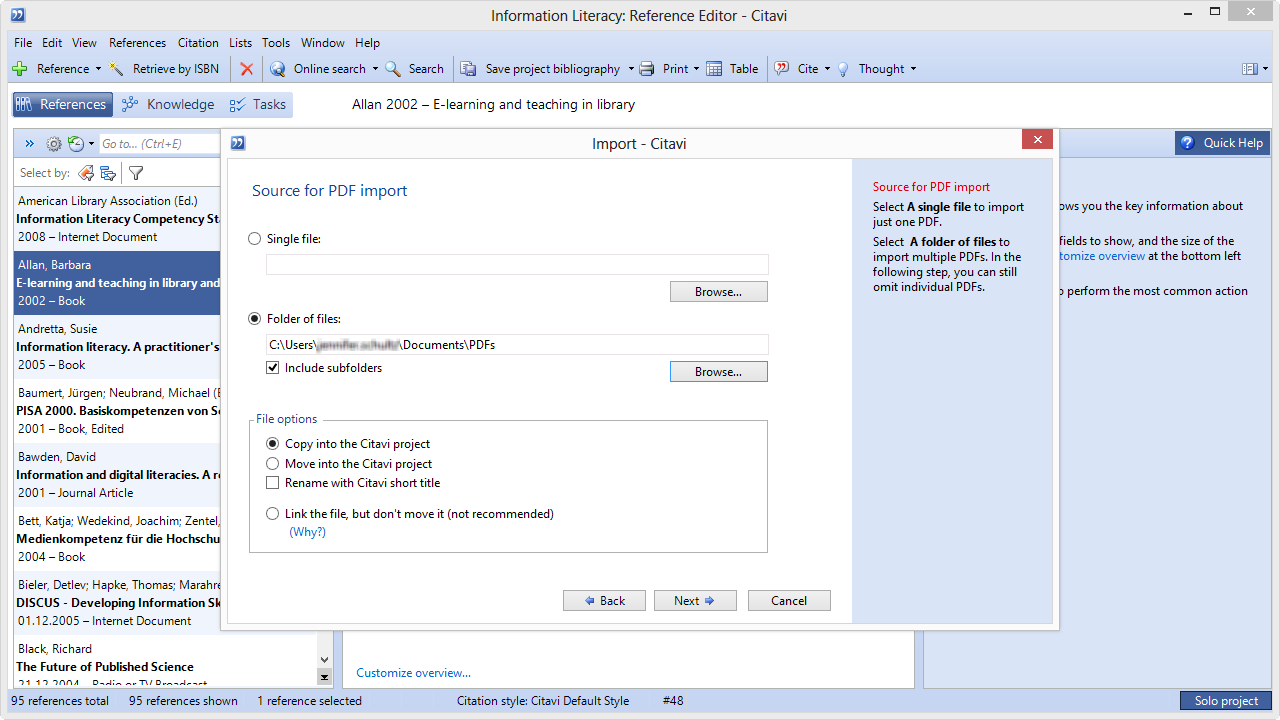This screenshot has height=720, width=1280.
Task: Select the Folder of files radio button
Action: point(255,319)
